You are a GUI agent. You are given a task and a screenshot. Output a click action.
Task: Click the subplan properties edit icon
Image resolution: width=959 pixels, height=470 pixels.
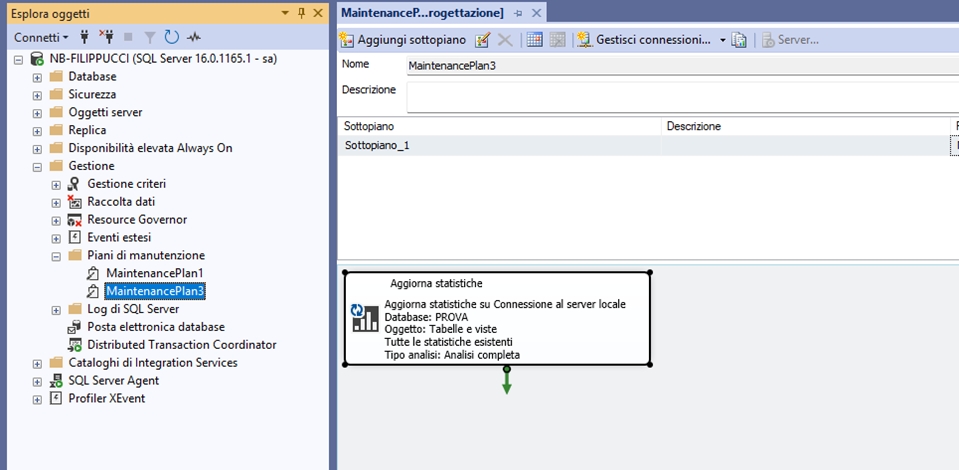point(483,40)
